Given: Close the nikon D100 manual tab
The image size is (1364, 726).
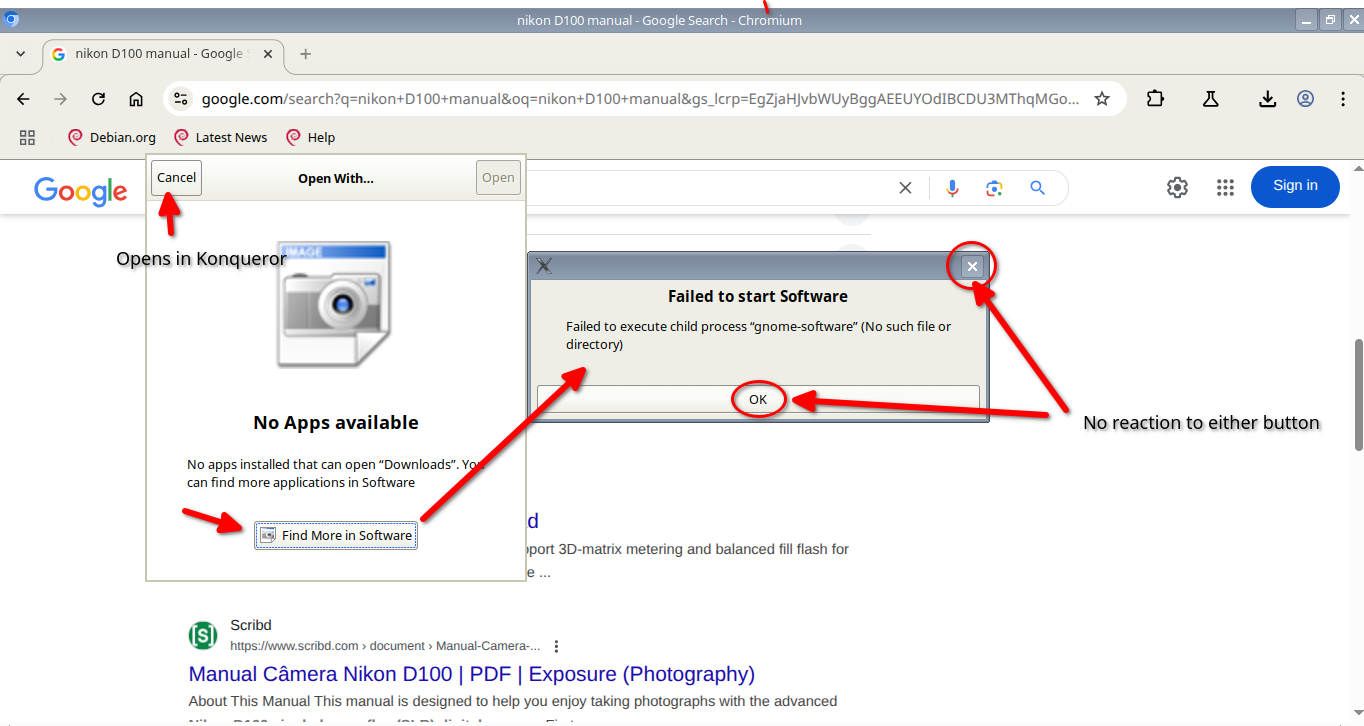Looking at the screenshot, I should [x=267, y=54].
